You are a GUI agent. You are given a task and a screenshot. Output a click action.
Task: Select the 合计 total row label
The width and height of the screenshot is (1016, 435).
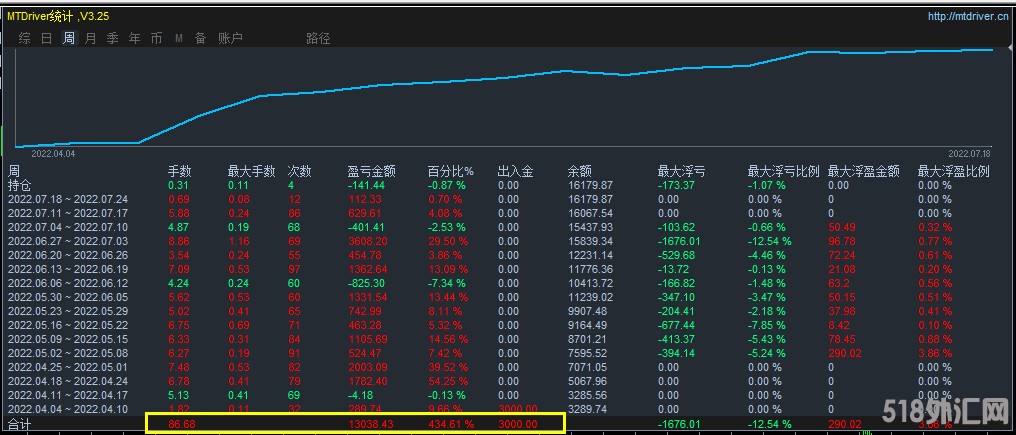pos(19,425)
